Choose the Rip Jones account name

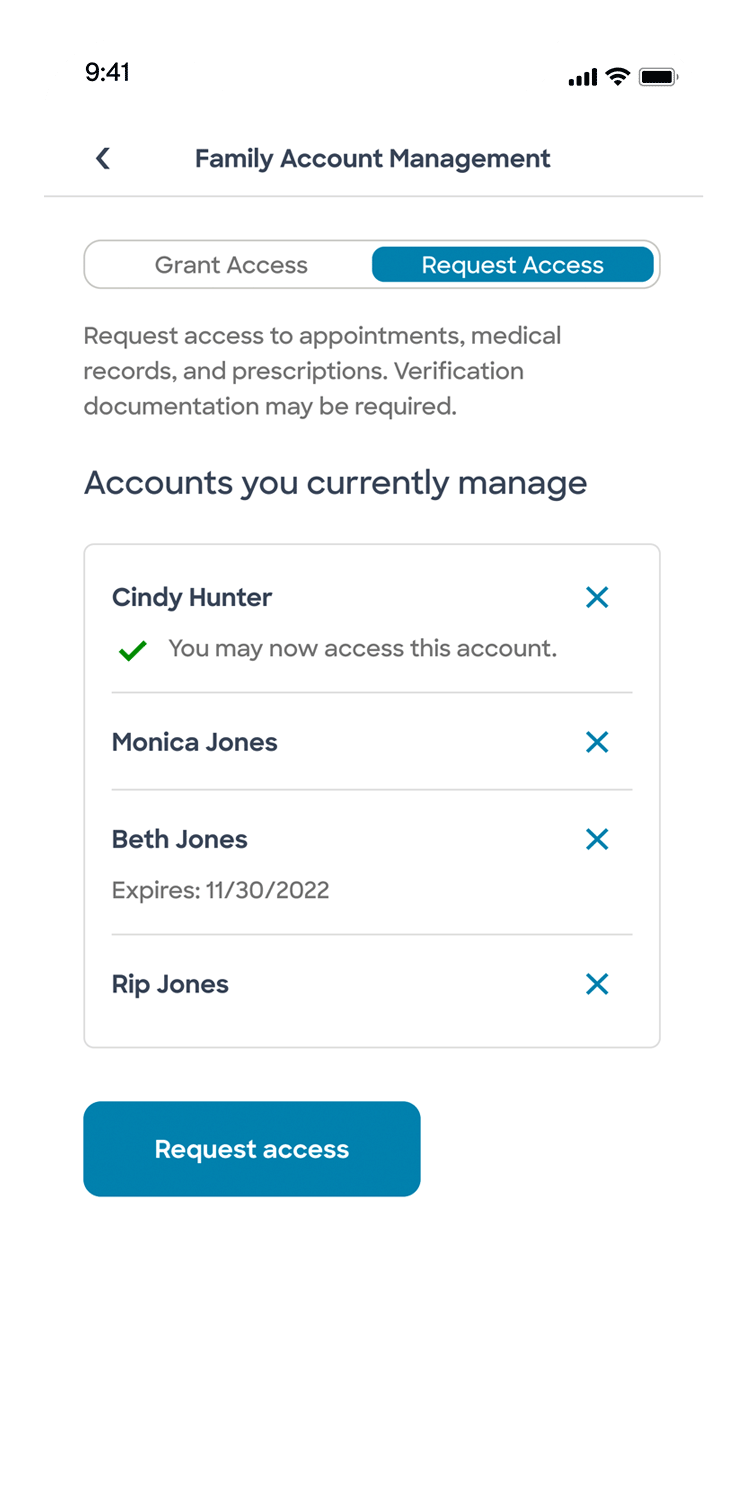171,984
